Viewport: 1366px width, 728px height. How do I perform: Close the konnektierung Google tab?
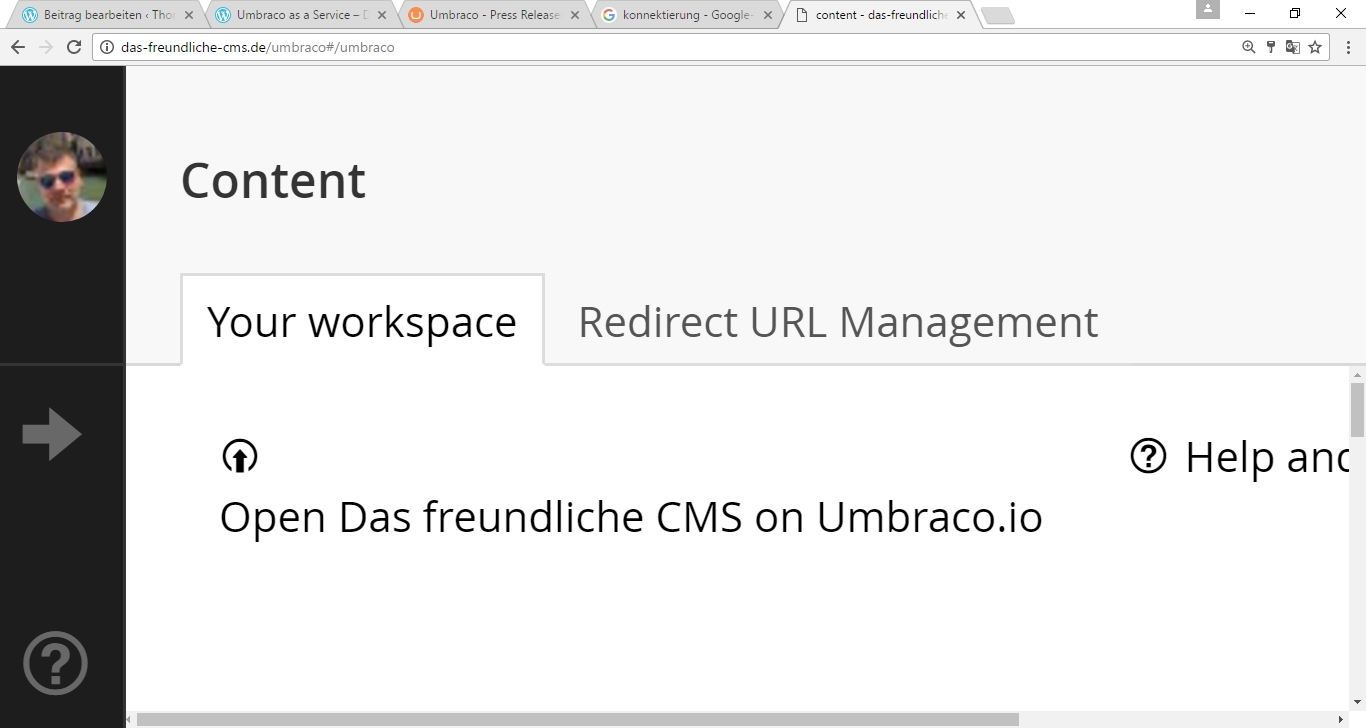(x=768, y=15)
